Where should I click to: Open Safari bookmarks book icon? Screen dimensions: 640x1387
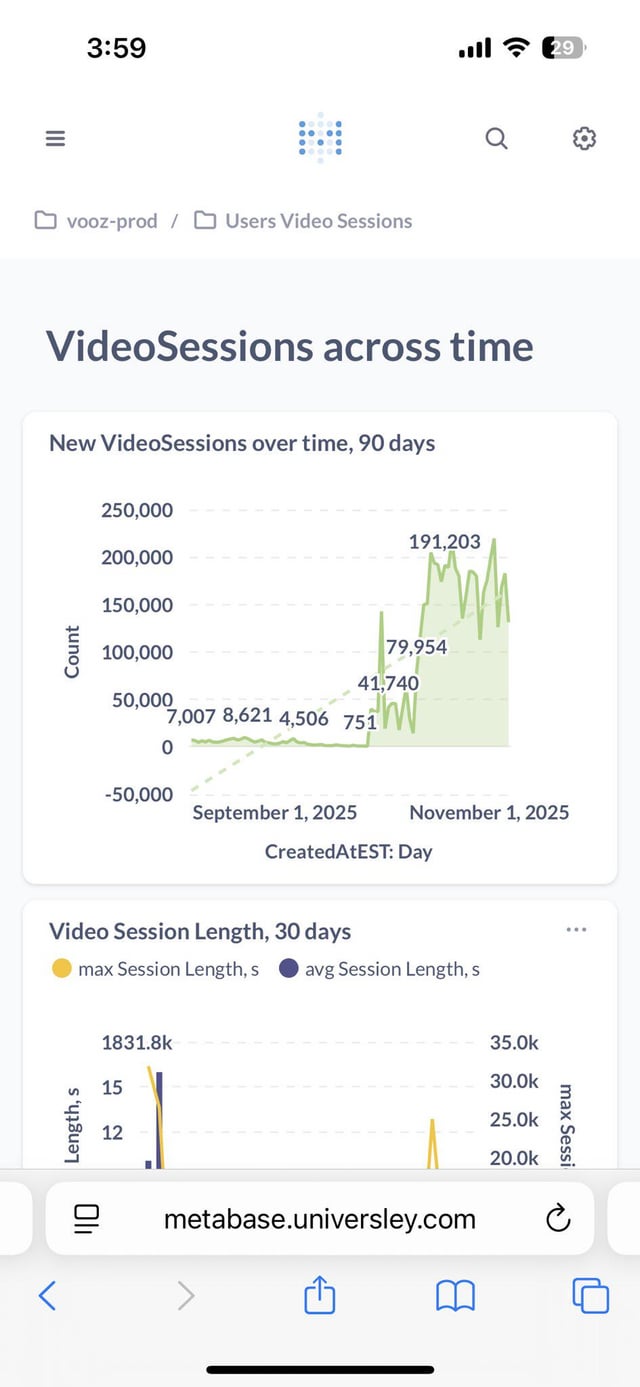tap(455, 1296)
